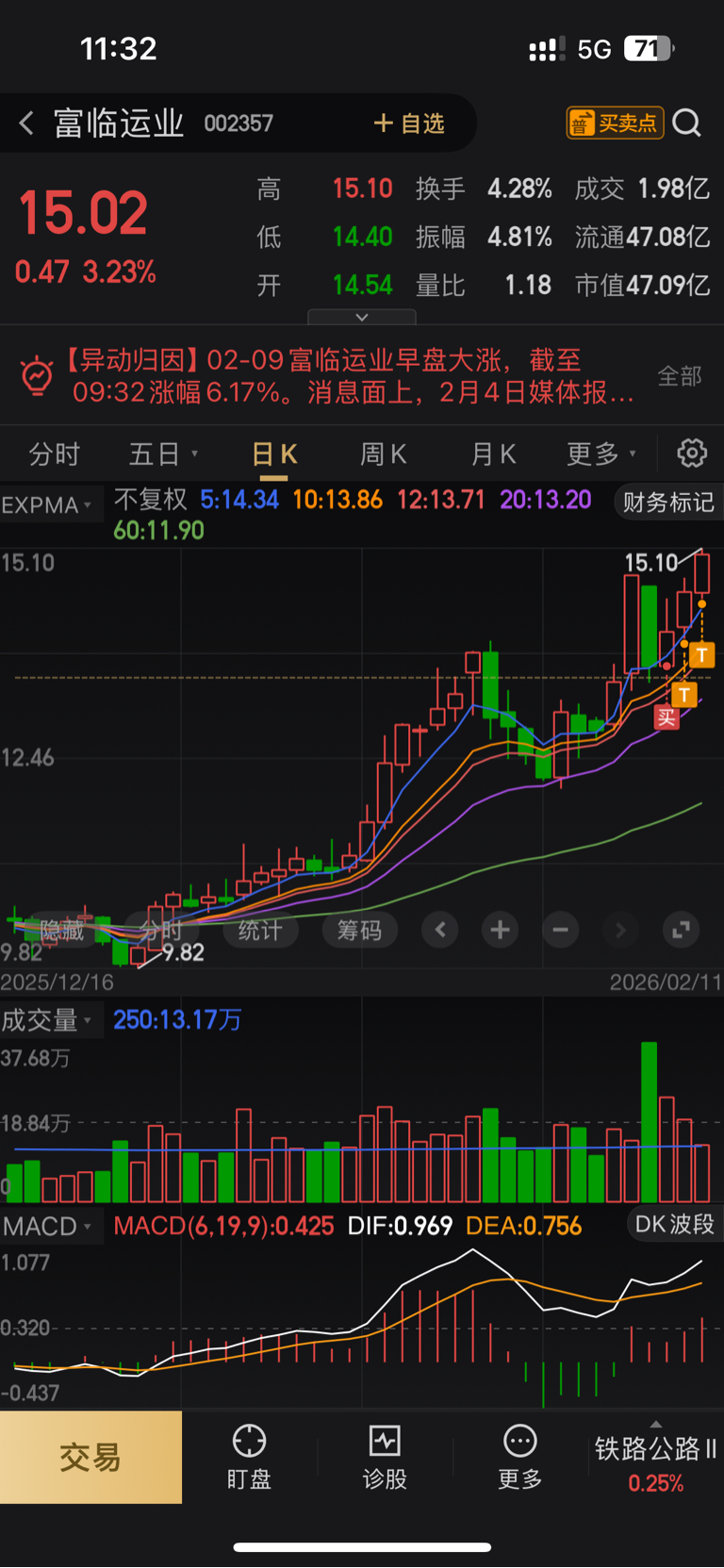Open the search magnifier icon
The image size is (724, 1568).
click(x=687, y=123)
